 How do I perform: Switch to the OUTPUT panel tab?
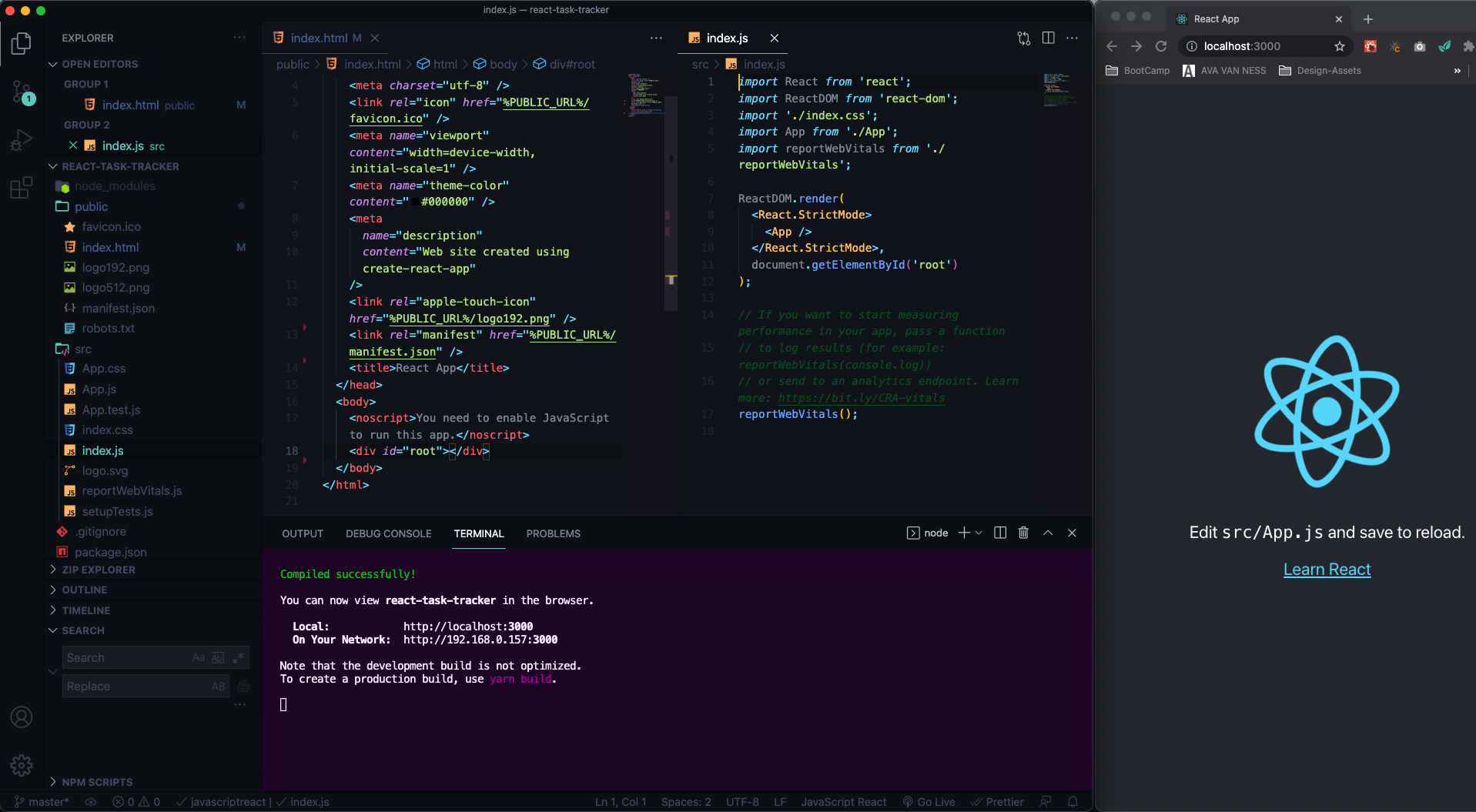click(303, 533)
